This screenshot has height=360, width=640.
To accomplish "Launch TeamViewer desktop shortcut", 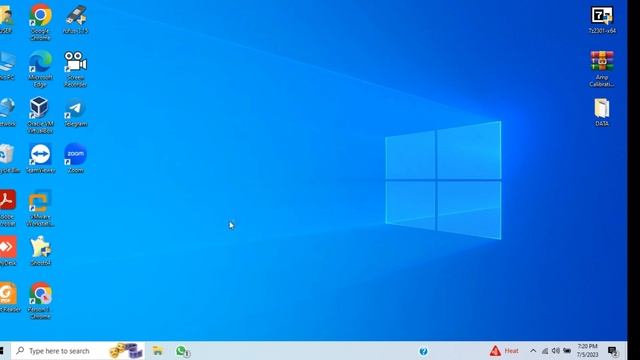I will click(x=40, y=159).
